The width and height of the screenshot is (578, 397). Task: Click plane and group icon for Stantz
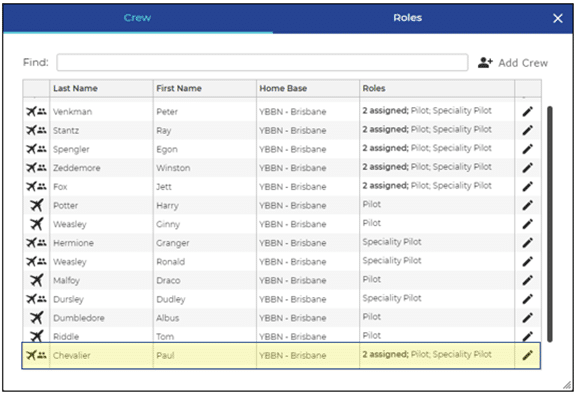tap(36, 130)
